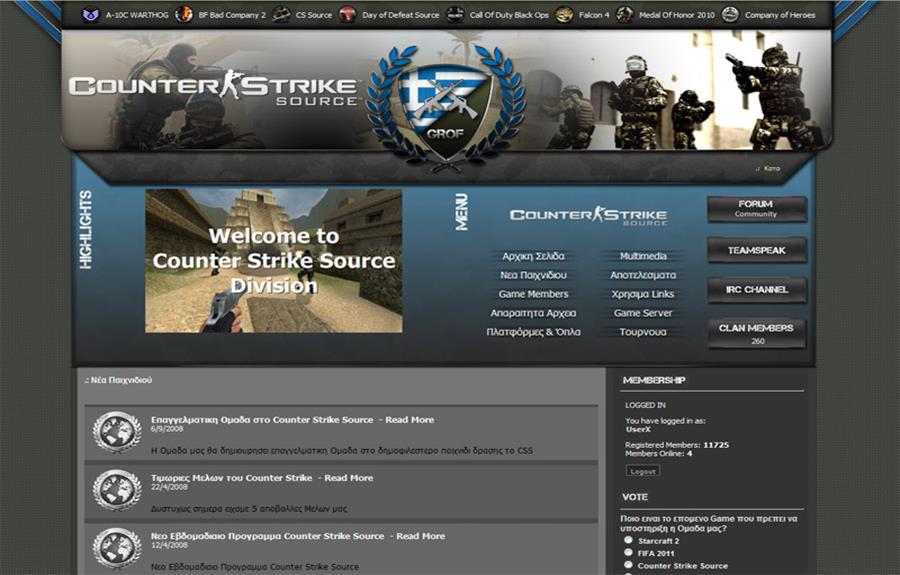Click the 22/4/2008 article date

[169, 487]
